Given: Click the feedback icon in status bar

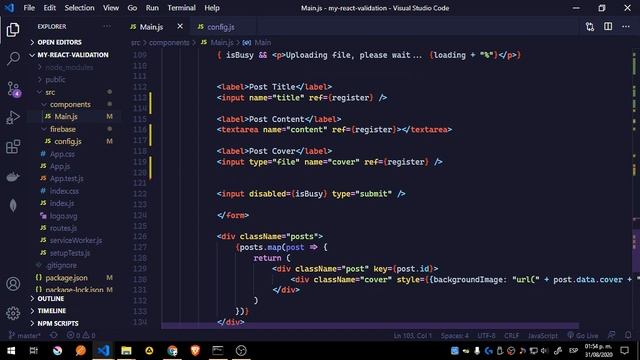Looking at the screenshot, I should (611, 335).
